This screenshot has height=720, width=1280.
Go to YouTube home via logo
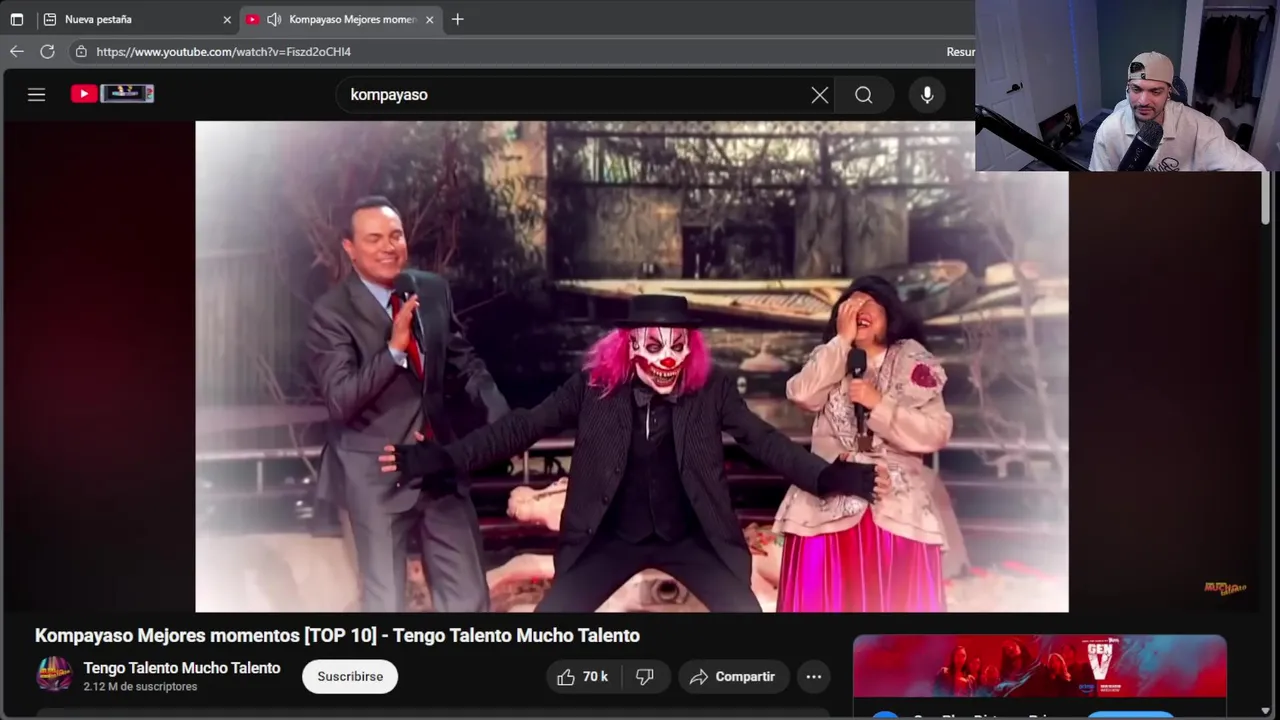[112, 94]
